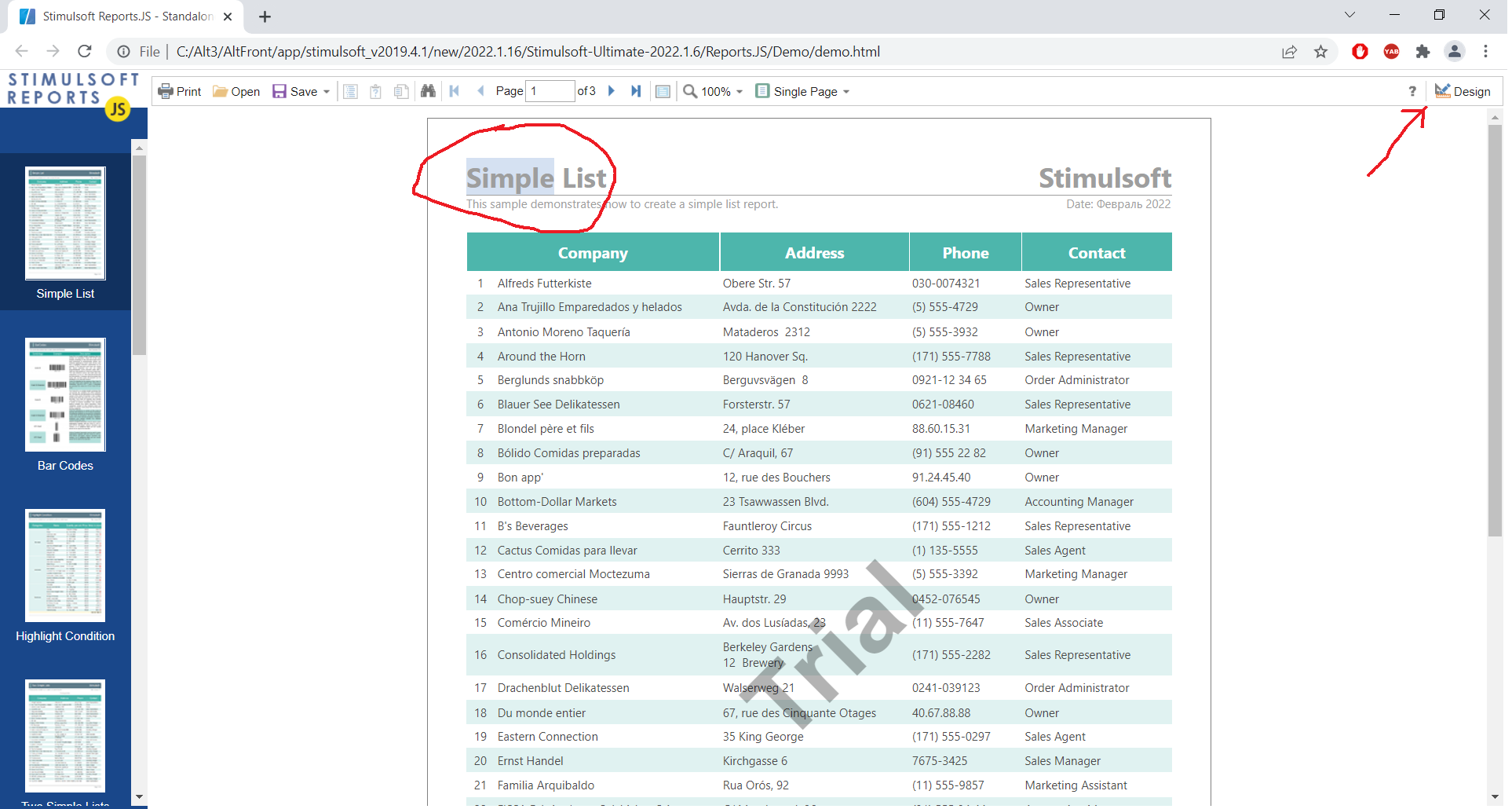Open the report Designer via Design
This screenshot has height=809, width=1512.
click(1463, 91)
